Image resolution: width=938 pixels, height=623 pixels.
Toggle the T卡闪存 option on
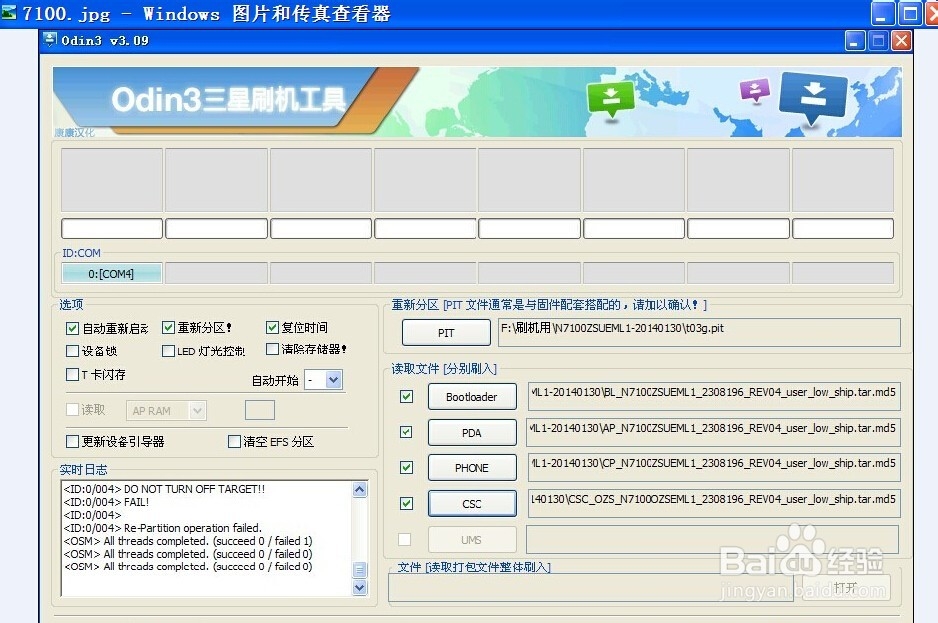72,374
